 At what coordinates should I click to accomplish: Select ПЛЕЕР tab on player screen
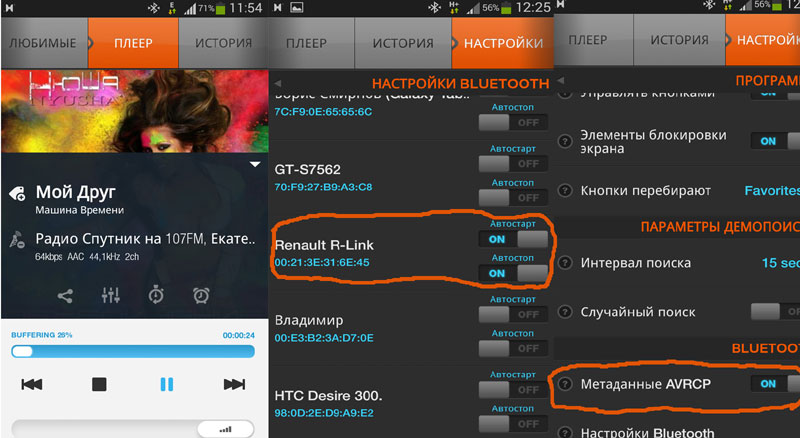click(x=133, y=43)
